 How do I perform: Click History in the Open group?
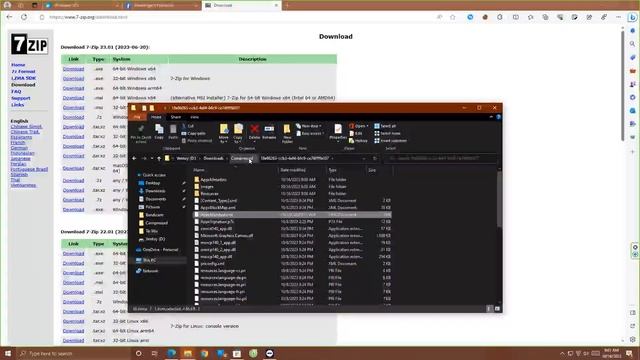point(358,141)
